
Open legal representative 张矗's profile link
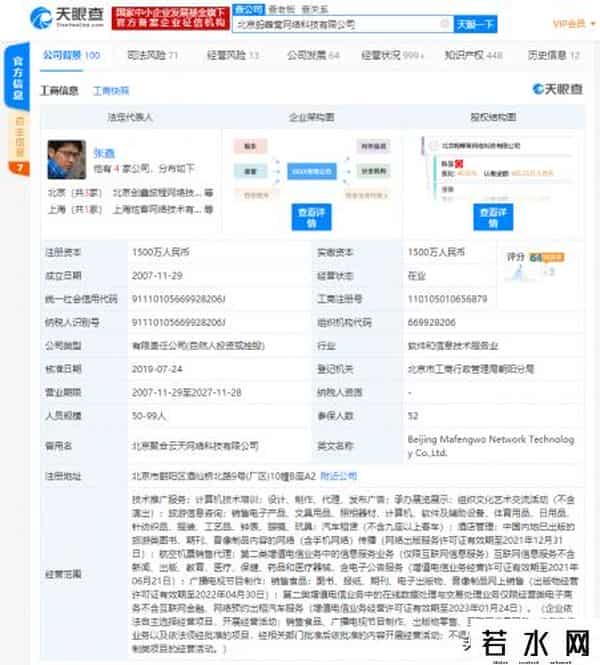click(104, 153)
